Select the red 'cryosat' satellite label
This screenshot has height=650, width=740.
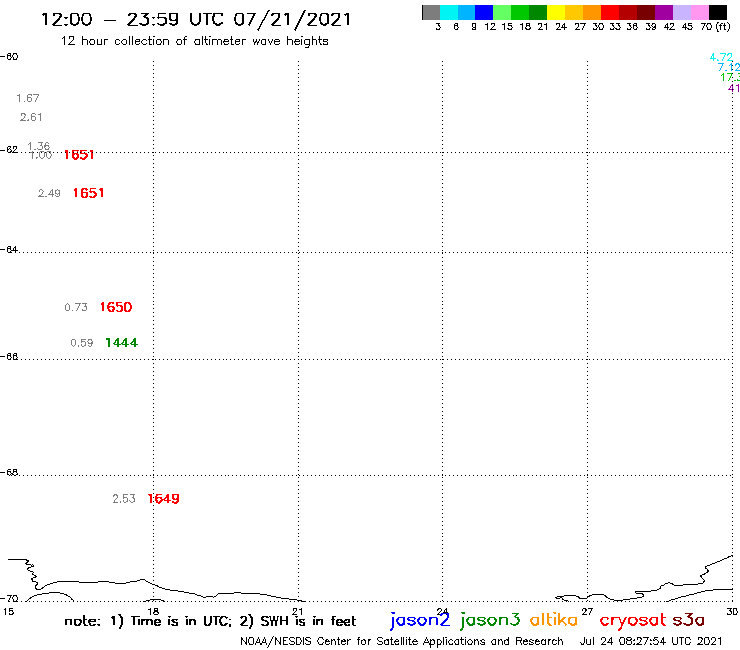[633, 621]
